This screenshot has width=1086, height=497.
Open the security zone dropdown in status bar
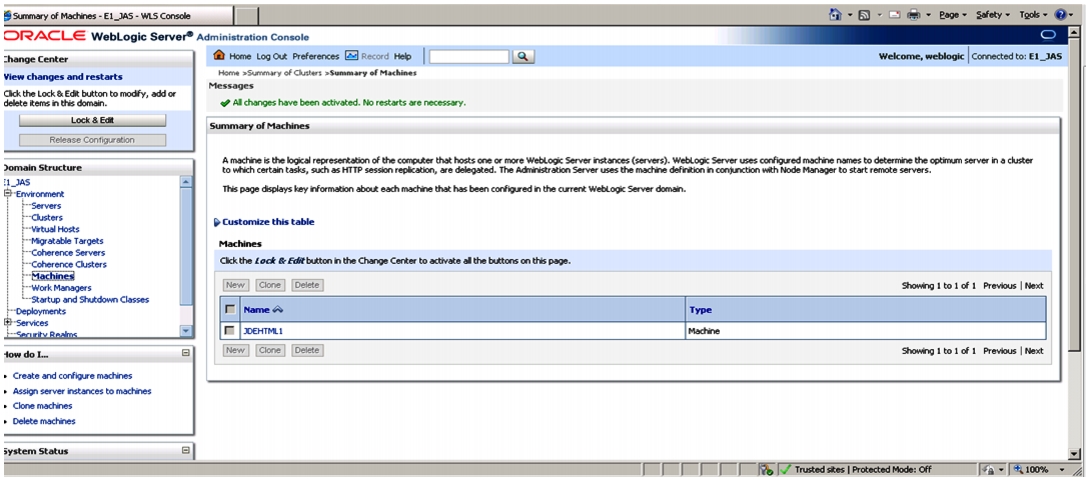1002,470
